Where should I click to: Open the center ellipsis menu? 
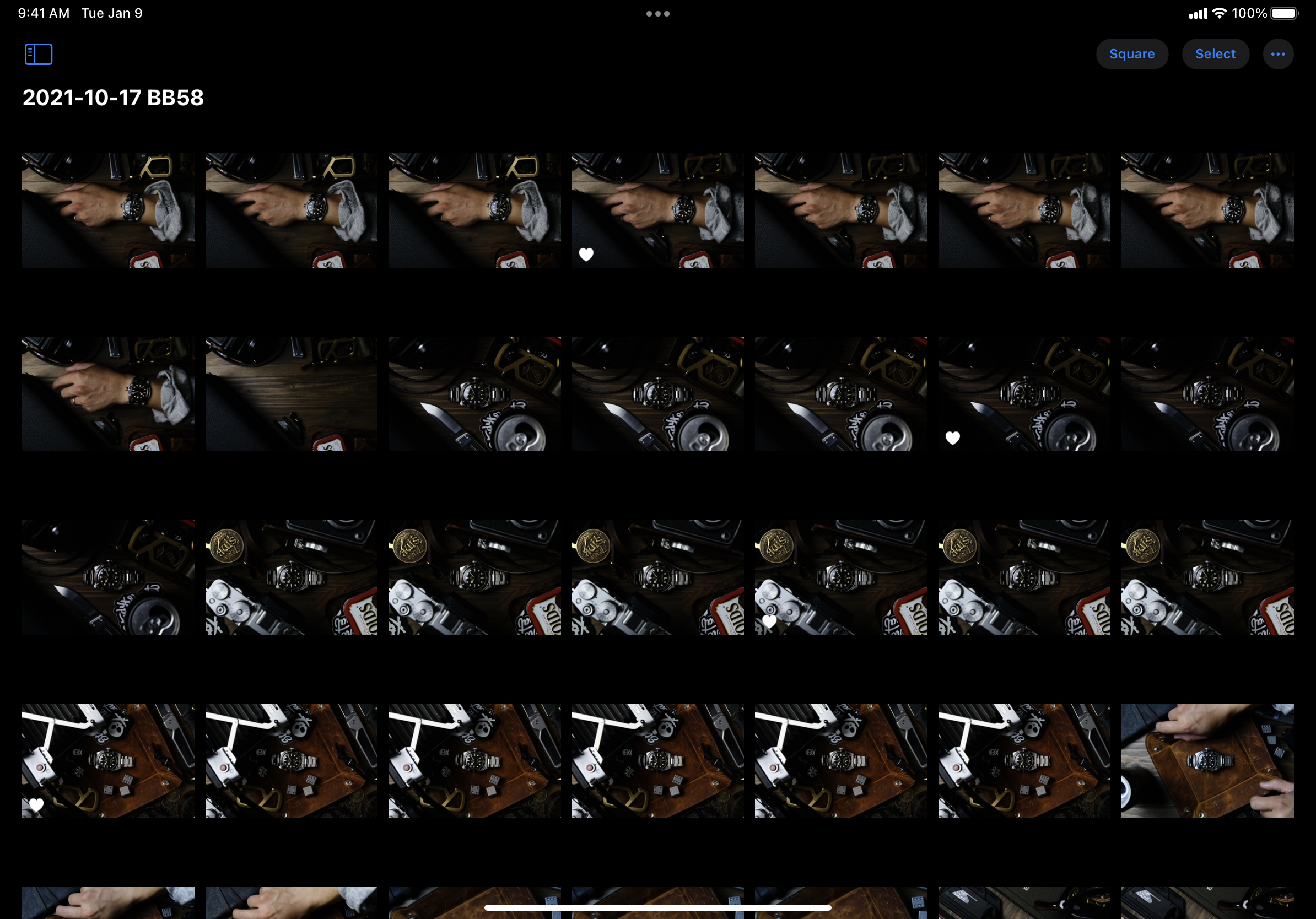(x=657, y=13)
